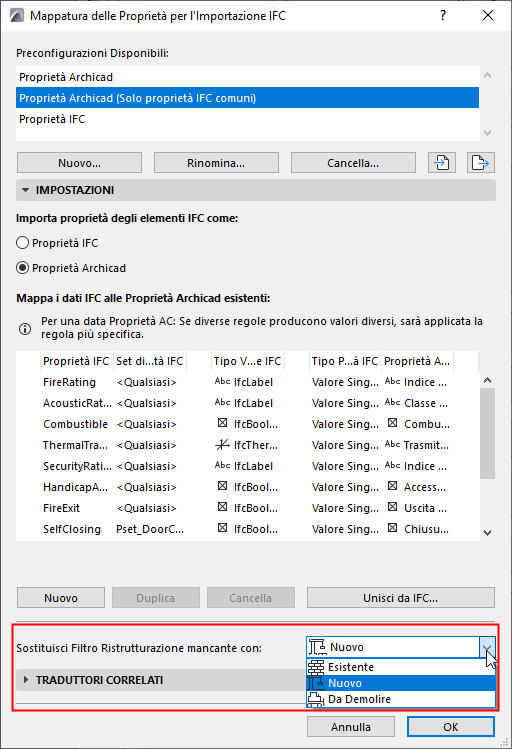Viewport: 512px width, 749px height.
Task: Click the Nuovo renovation icon in combo box
Action: click(x=317, y=647)
